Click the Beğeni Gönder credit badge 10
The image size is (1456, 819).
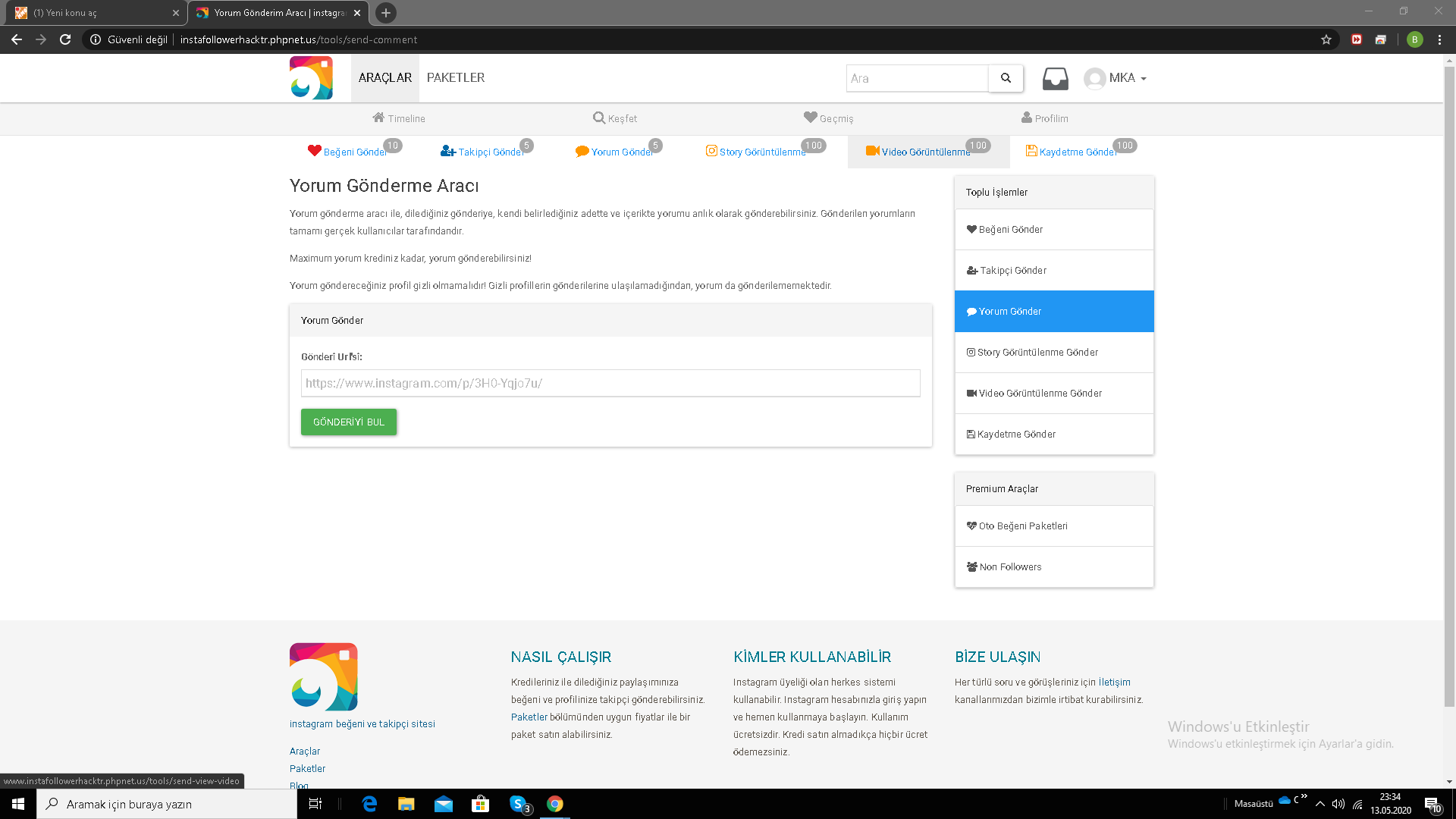pos(392,146)
